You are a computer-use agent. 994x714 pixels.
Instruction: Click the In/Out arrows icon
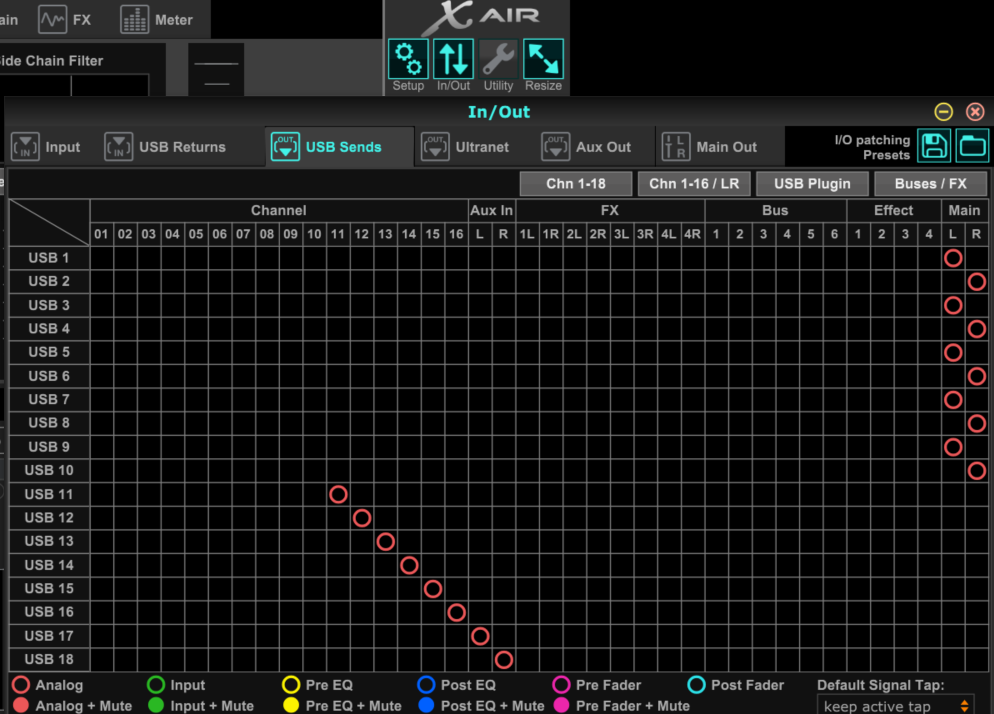click(453, 59)
